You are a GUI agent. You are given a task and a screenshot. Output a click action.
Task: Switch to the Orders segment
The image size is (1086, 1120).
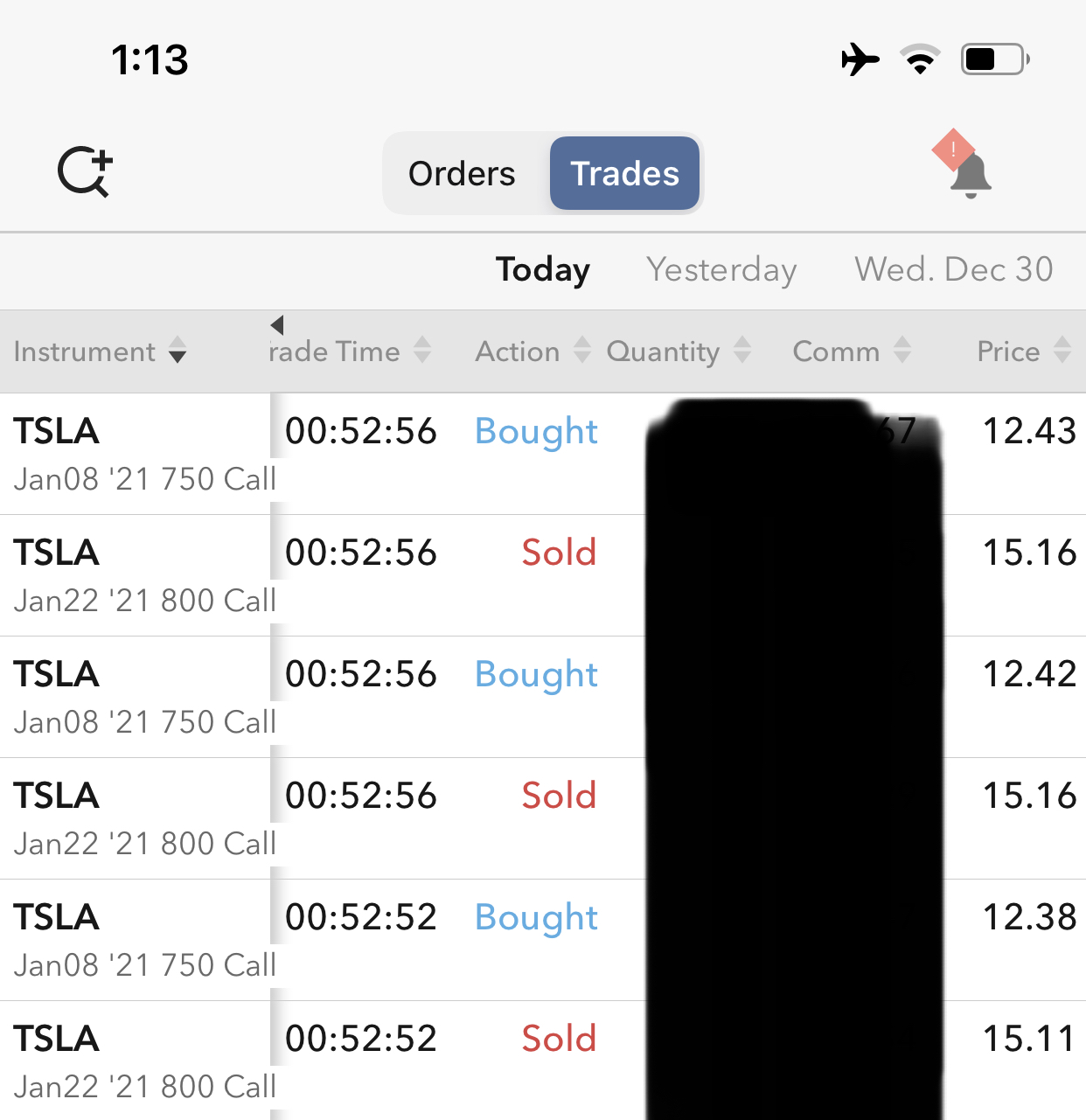pyautogui.click(x=462, y=174)
